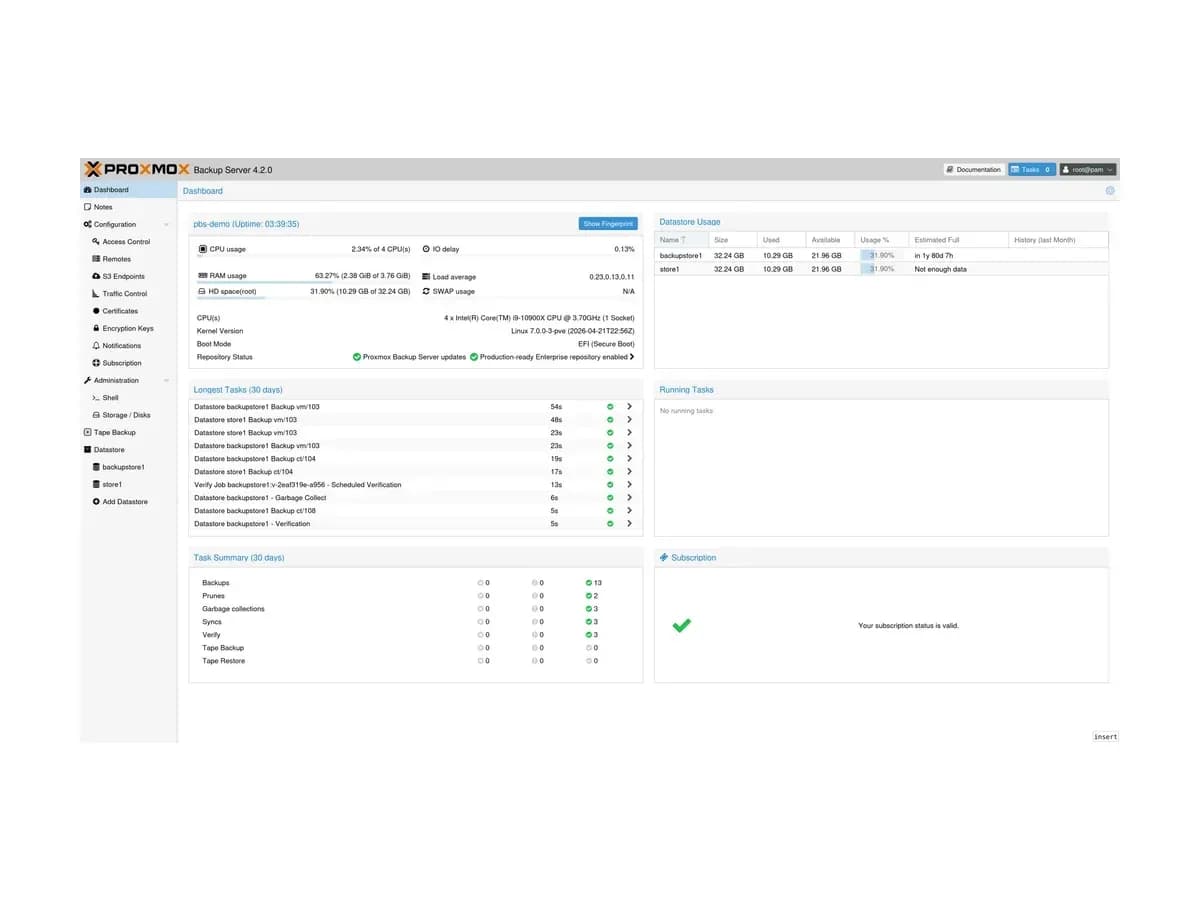Select backupstore1 row in Datastore Usage
Viewport: 1200px width, 900px height.
(881, 255)
